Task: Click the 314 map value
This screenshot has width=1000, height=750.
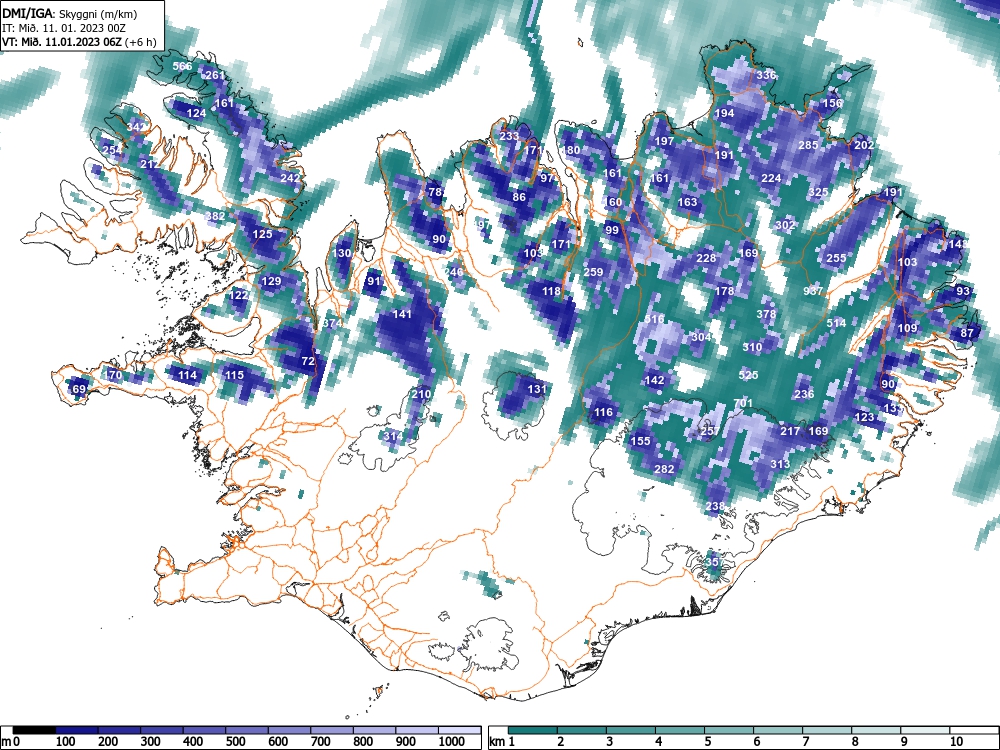Action: pyautogui.click(x=393, y=436)
